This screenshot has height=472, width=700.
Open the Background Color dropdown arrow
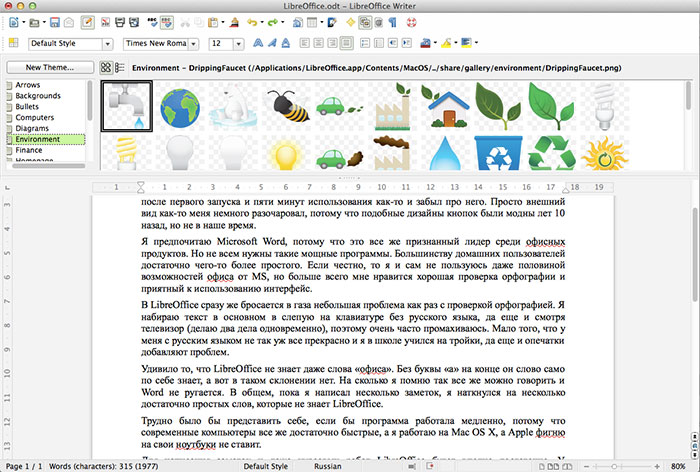coord(476,43)
